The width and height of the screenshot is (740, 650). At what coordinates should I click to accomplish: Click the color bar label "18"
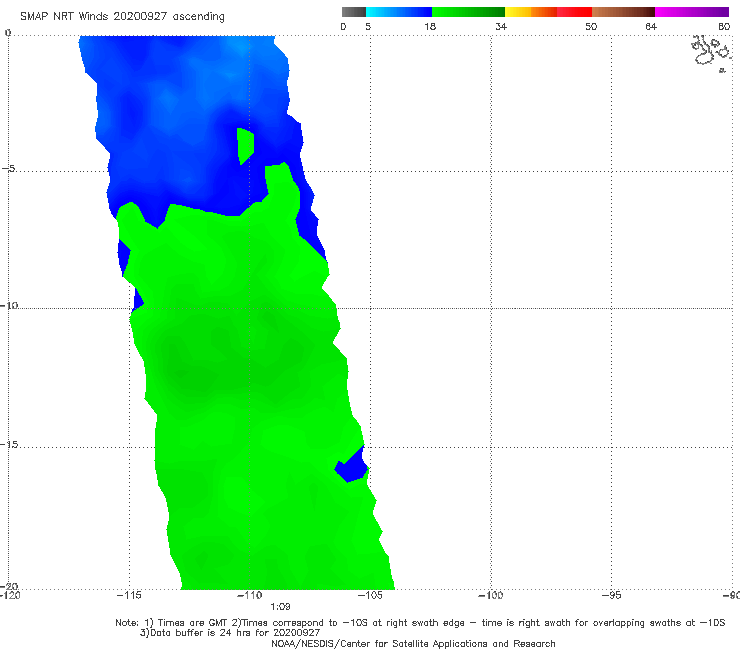(430, 27)
